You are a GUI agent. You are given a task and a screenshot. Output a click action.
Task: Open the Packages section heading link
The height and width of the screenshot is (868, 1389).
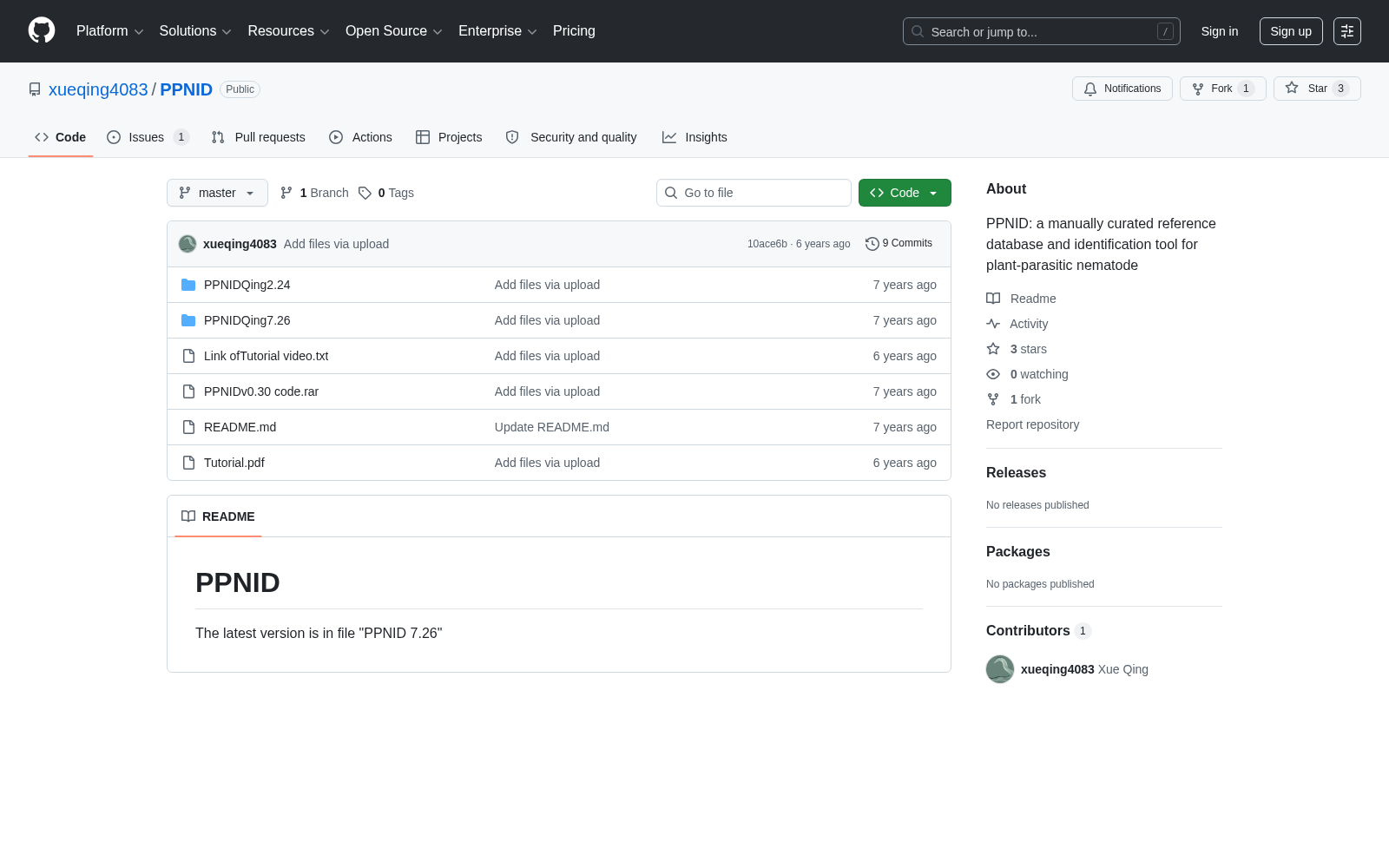[1018, 551]
